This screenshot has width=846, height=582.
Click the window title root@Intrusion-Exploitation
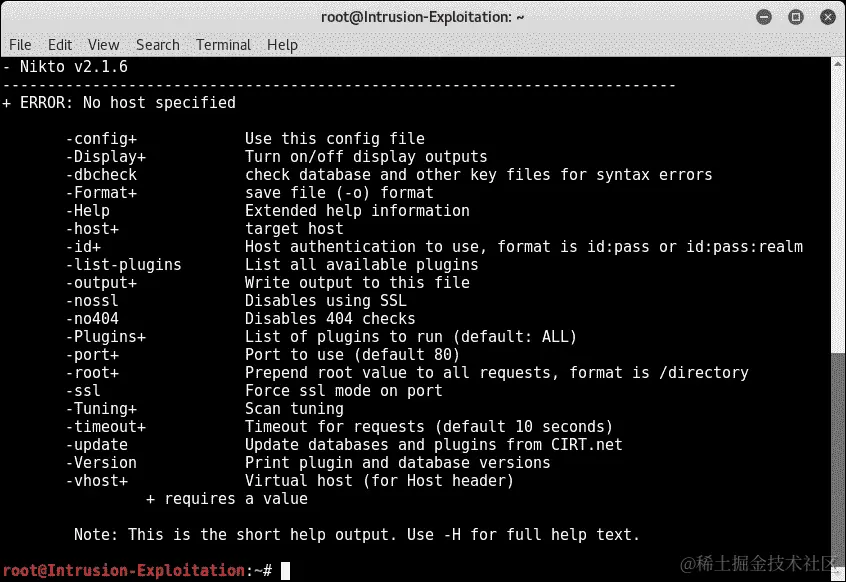pyautogui.click(x=422, y=17)
